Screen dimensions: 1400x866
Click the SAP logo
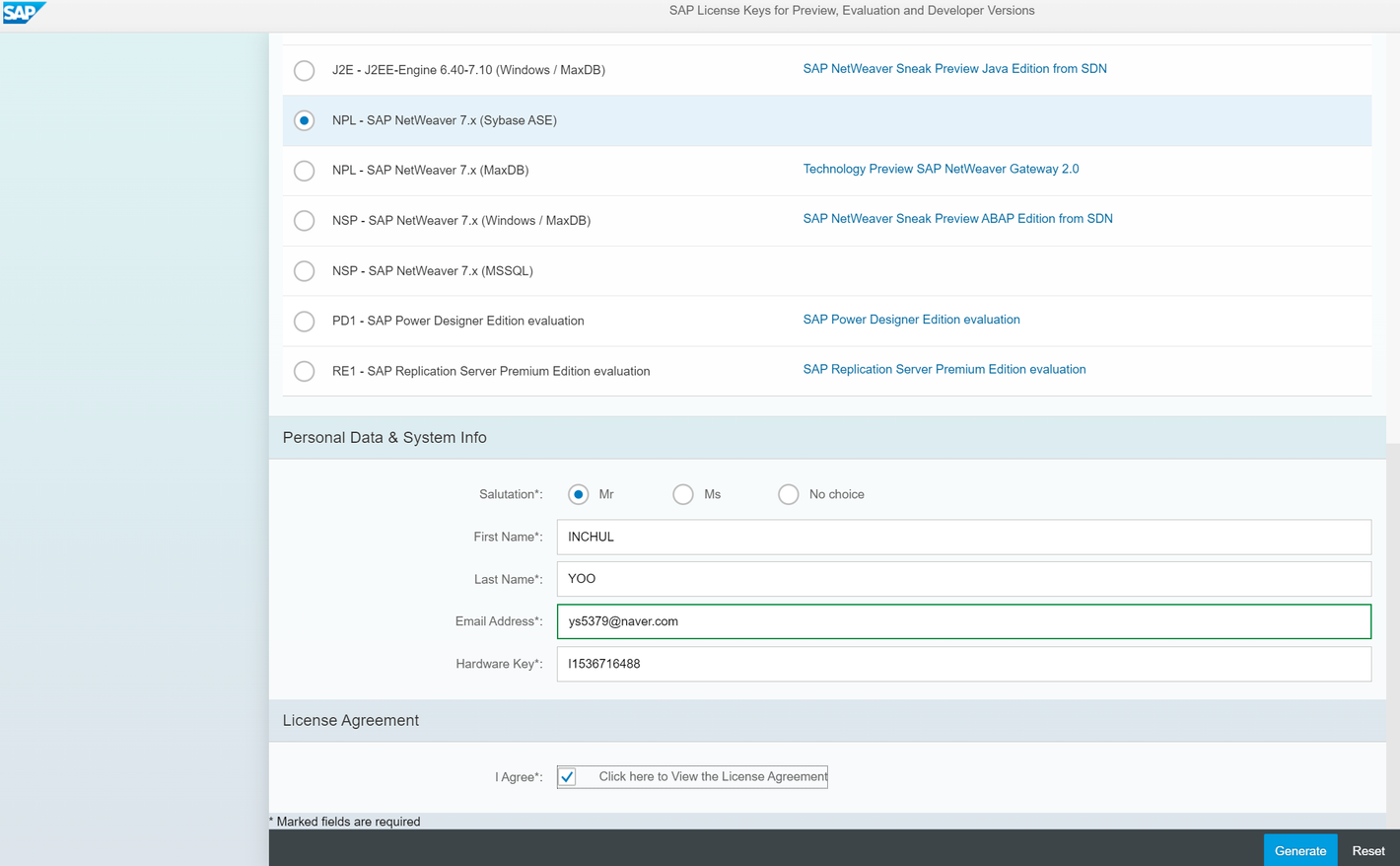coord(24,13)
